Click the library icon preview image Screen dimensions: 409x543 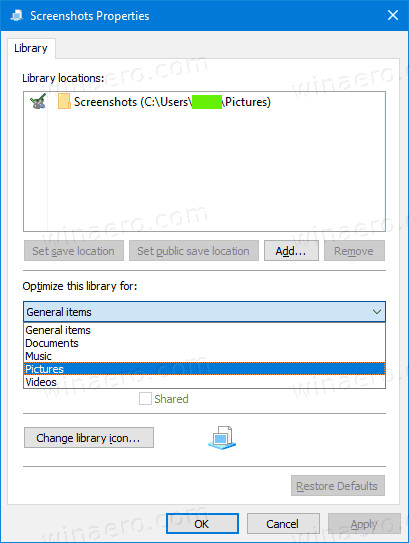[x=222, y=438]
